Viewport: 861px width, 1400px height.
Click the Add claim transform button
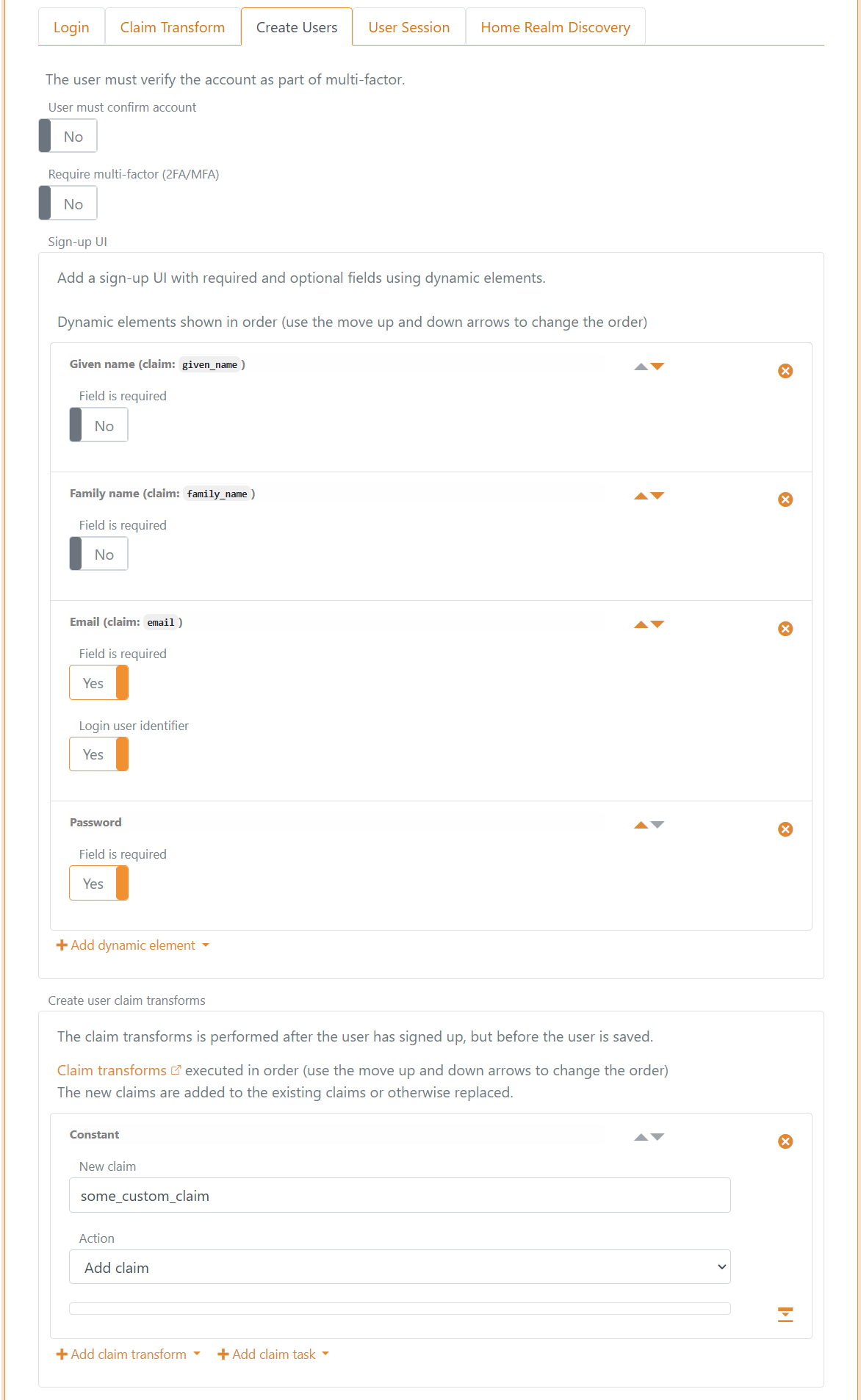pos(126,1354)
